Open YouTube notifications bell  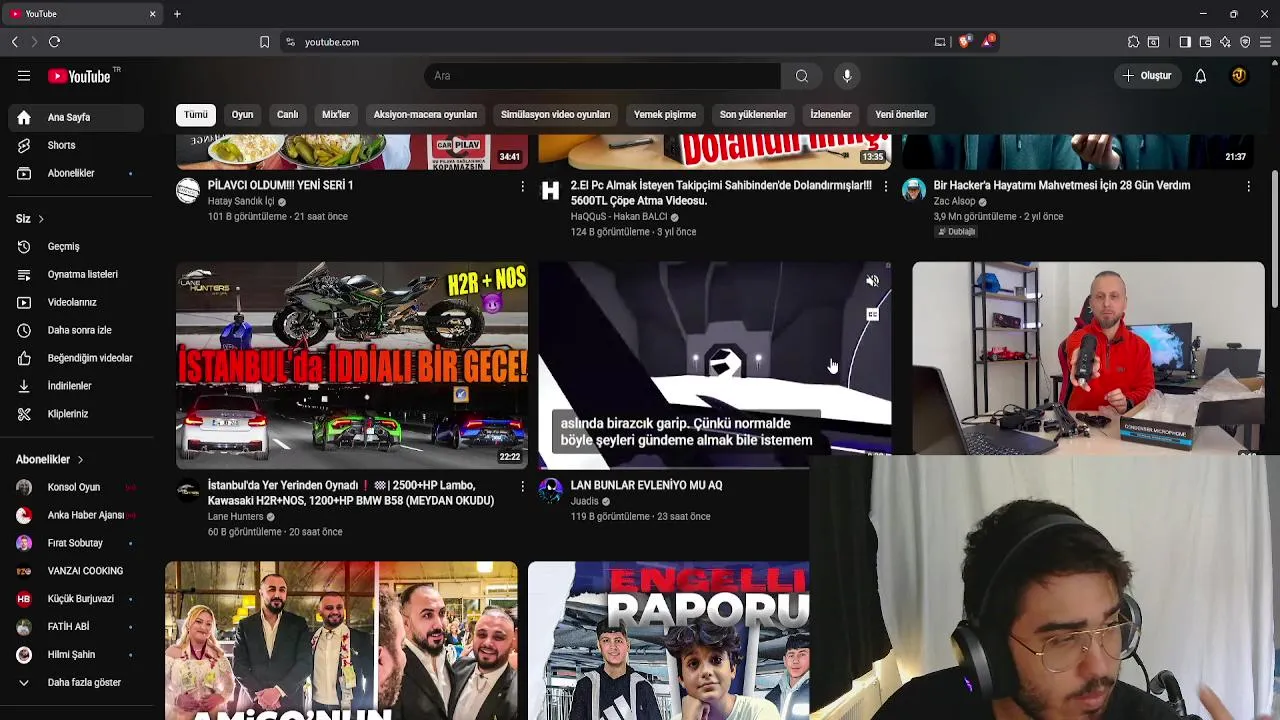1200,76
